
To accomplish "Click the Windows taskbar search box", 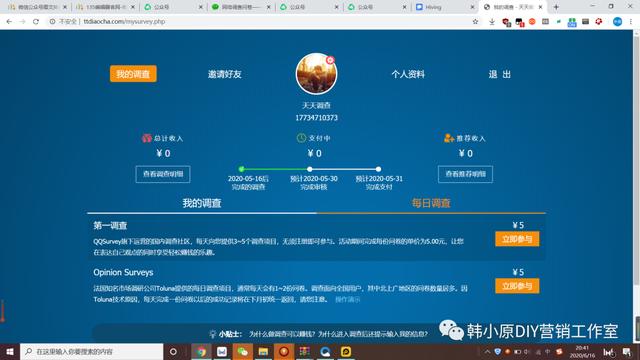I will coord(92,351).
